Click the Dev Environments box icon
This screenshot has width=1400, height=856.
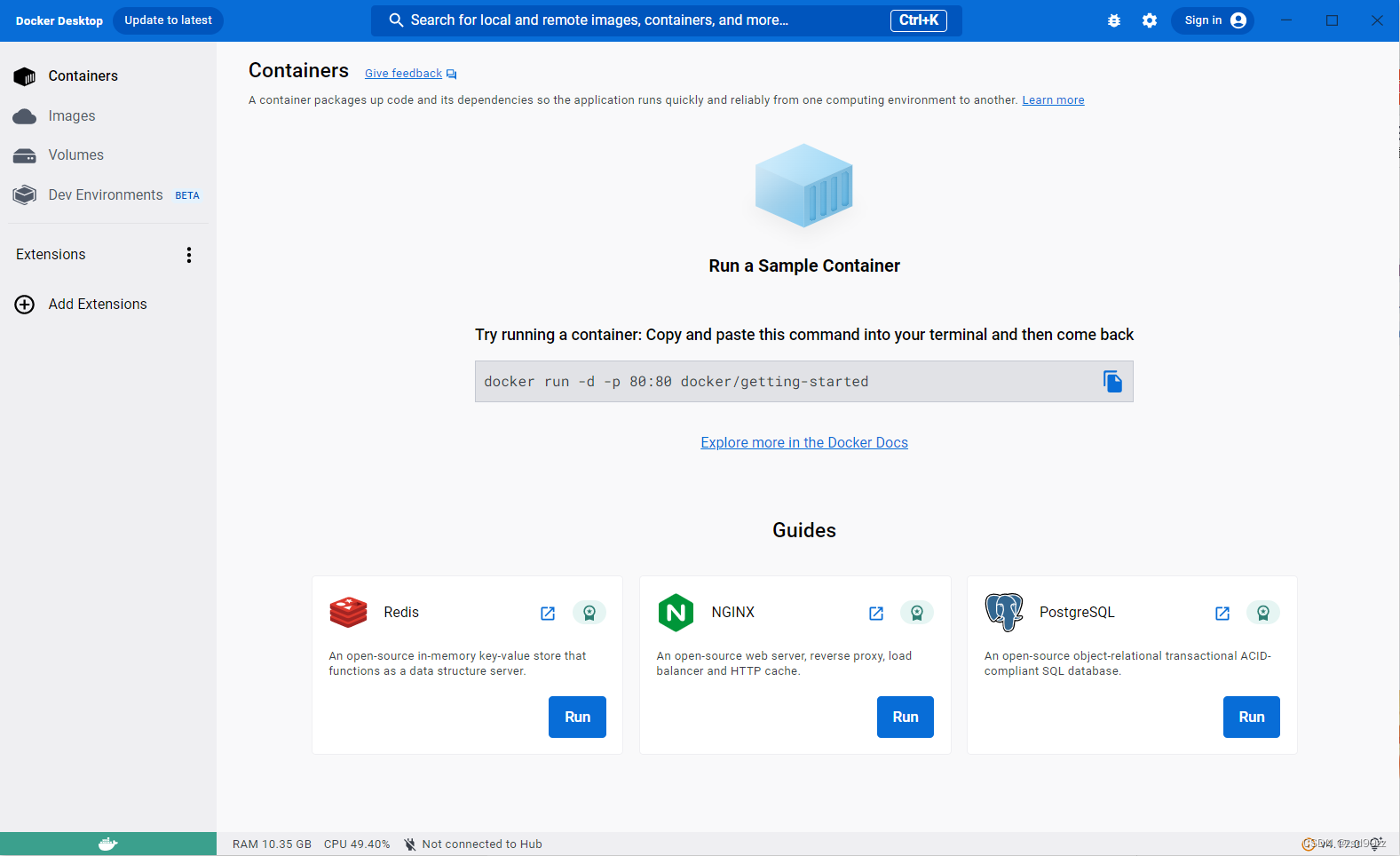click(x=25, y=195)
